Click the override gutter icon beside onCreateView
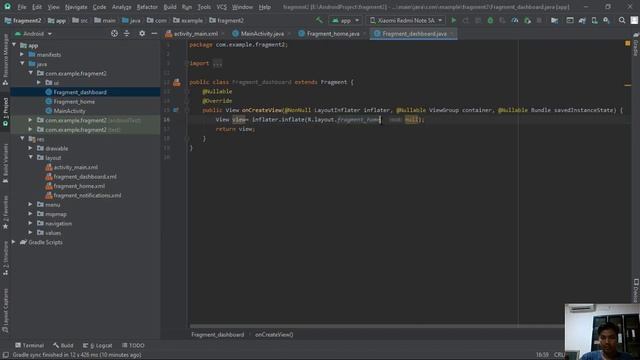The width and height of the screenshot is (640, 360). coord(176,110)
